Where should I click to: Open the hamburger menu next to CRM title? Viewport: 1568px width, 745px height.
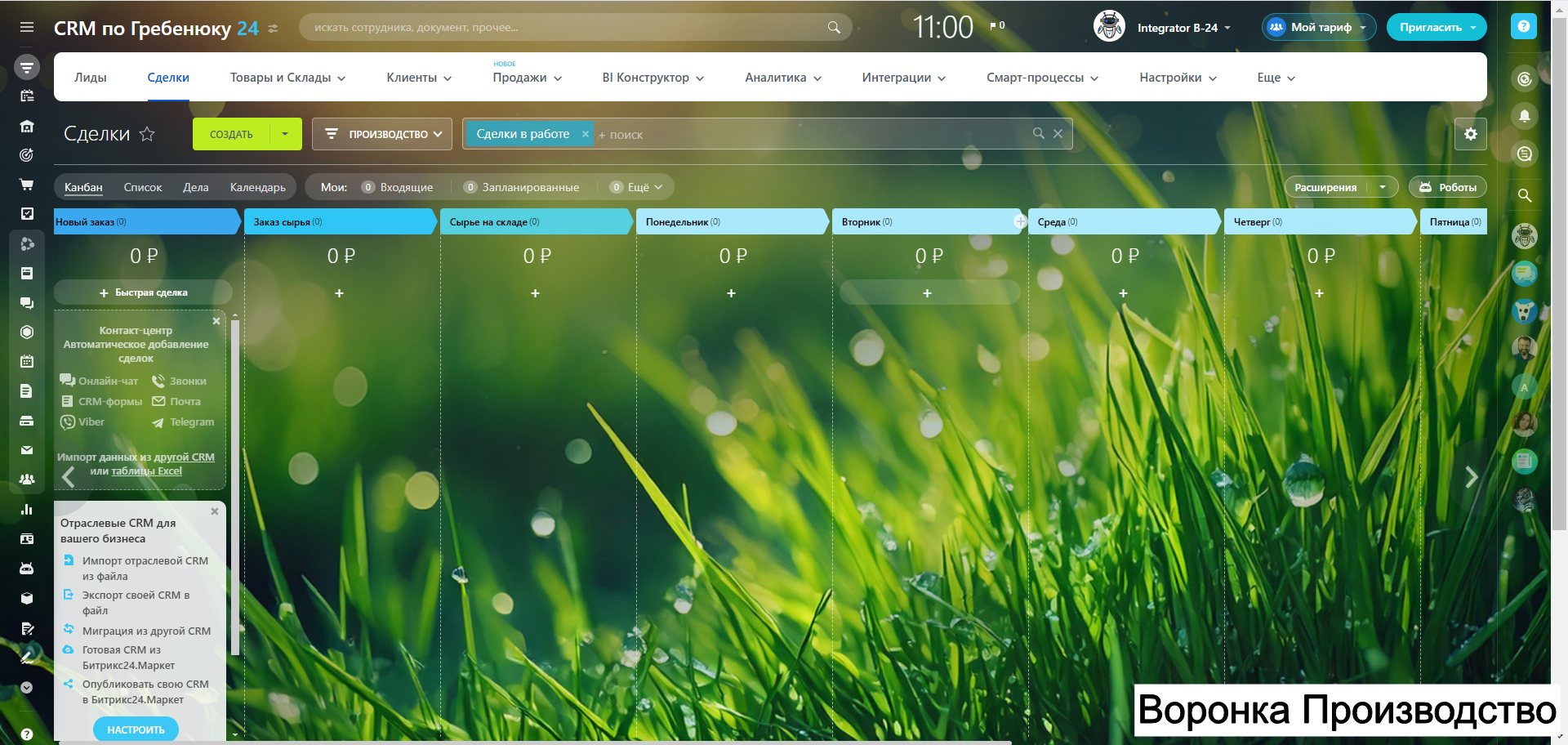pyautogui.click(x=27, y=27)
